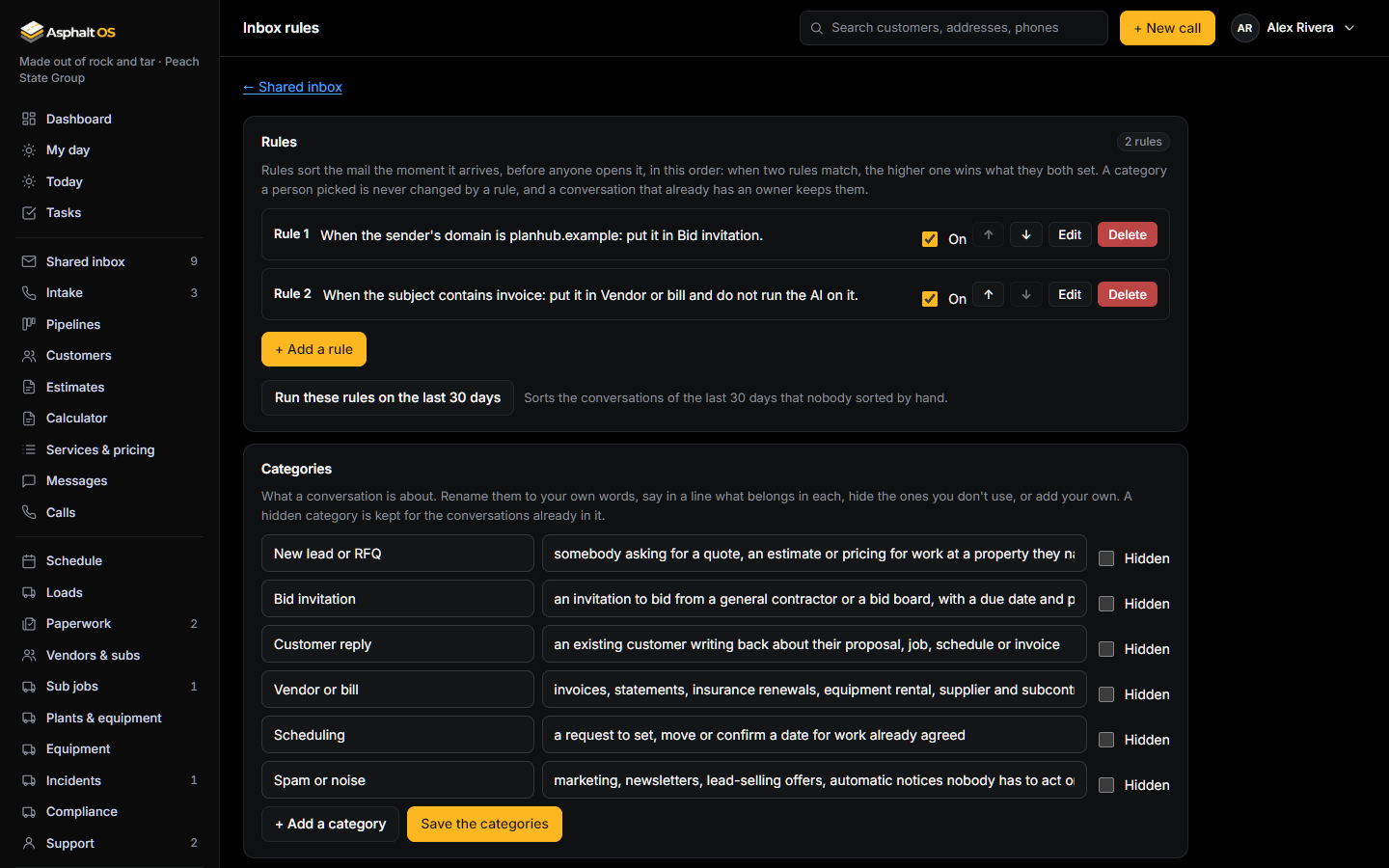Image resolution: width=1389 pixels, height=868 pixels.
Task: Click the Scheduling description field
Action: tap(814, 735)
